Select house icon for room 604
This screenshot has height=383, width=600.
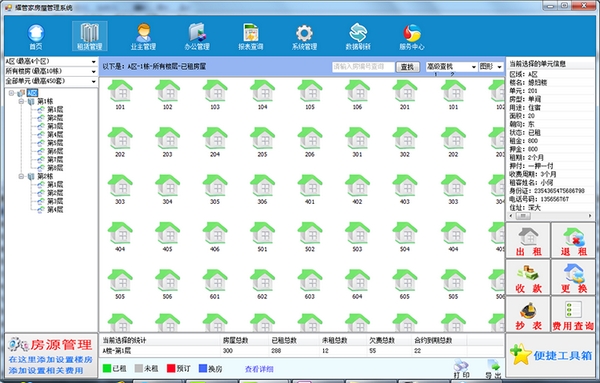tap(357, 280)
